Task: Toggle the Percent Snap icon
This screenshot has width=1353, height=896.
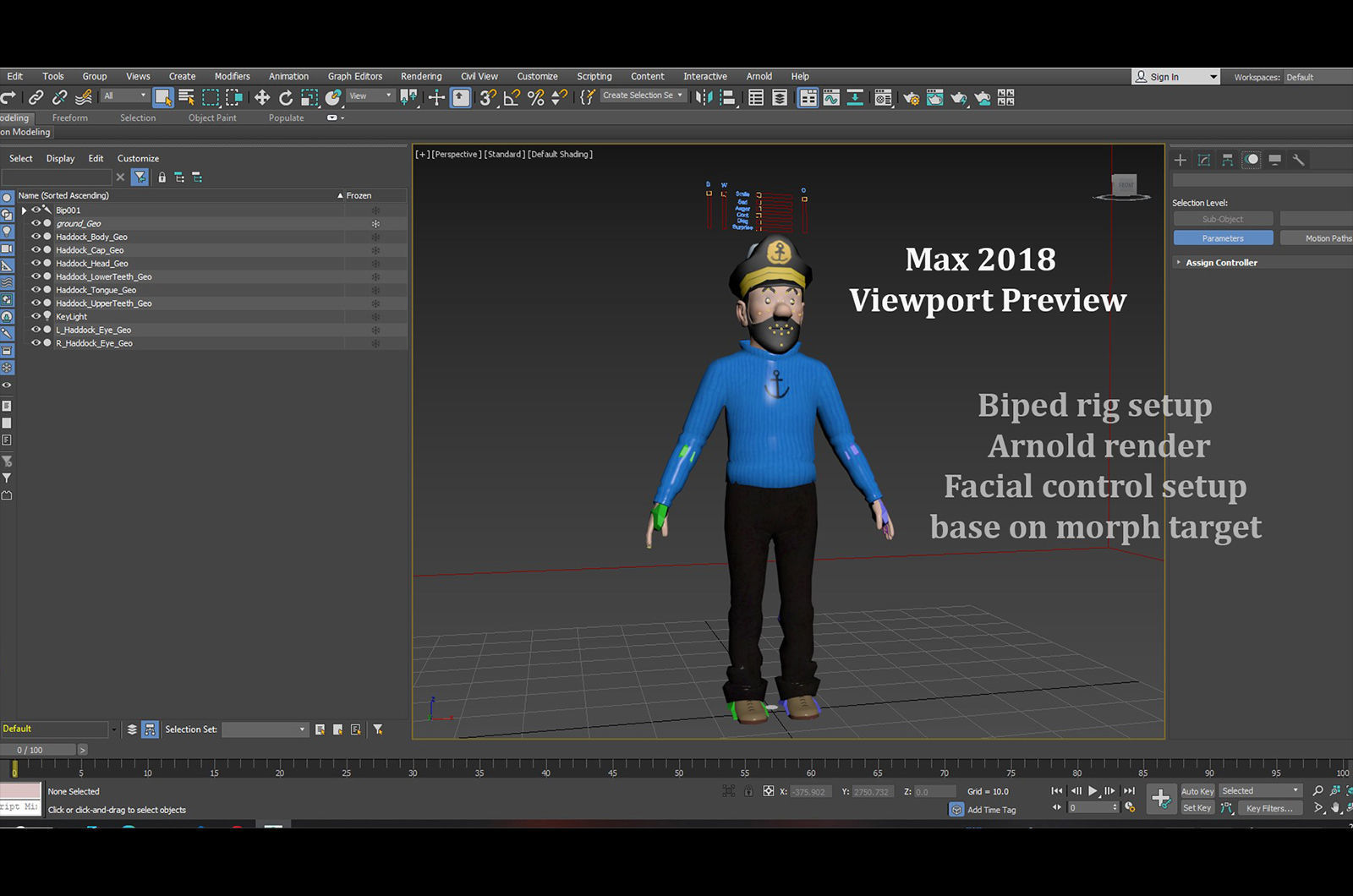Action: tap(535, 98)
